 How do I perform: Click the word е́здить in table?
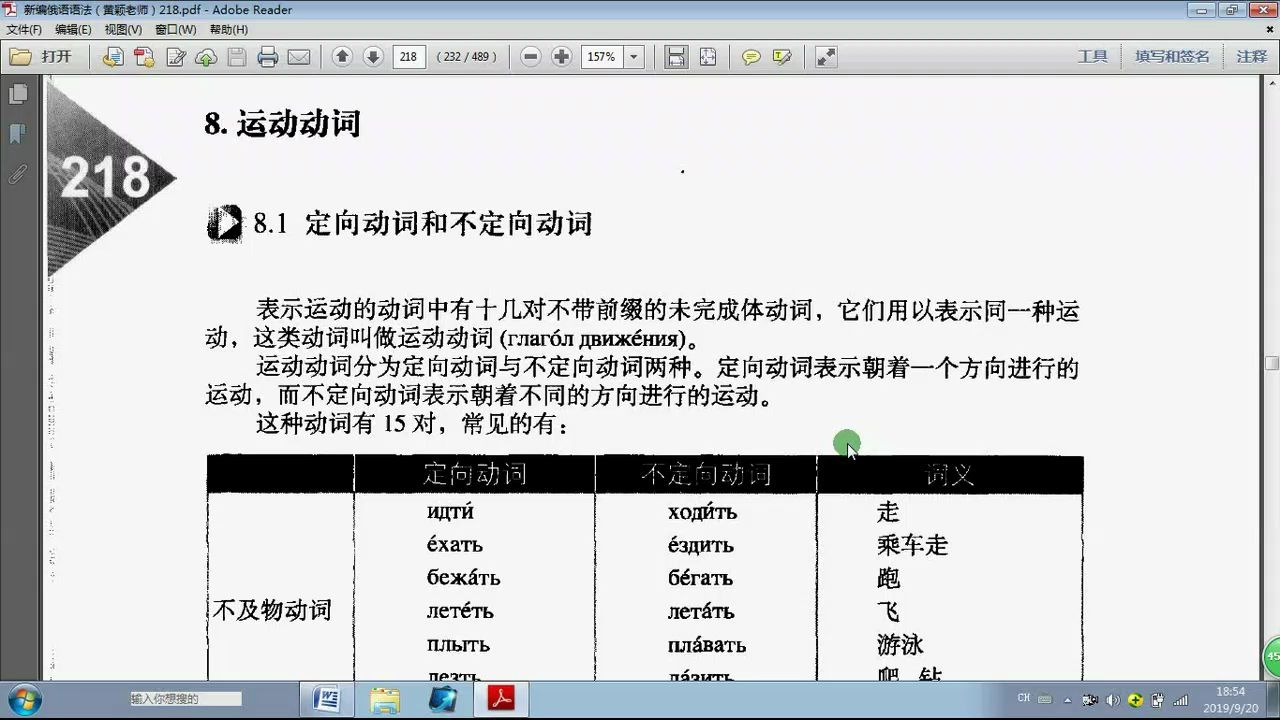click(x=701, y=545)
